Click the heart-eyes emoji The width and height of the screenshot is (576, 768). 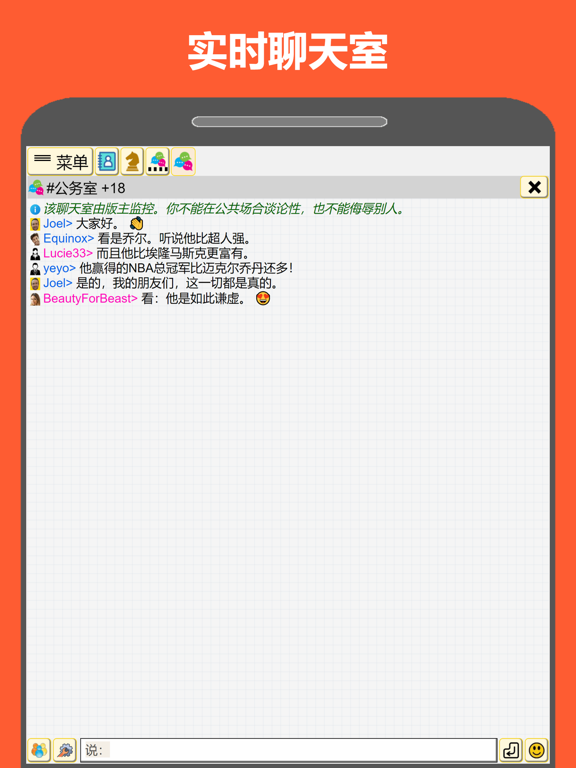(264, 298)
